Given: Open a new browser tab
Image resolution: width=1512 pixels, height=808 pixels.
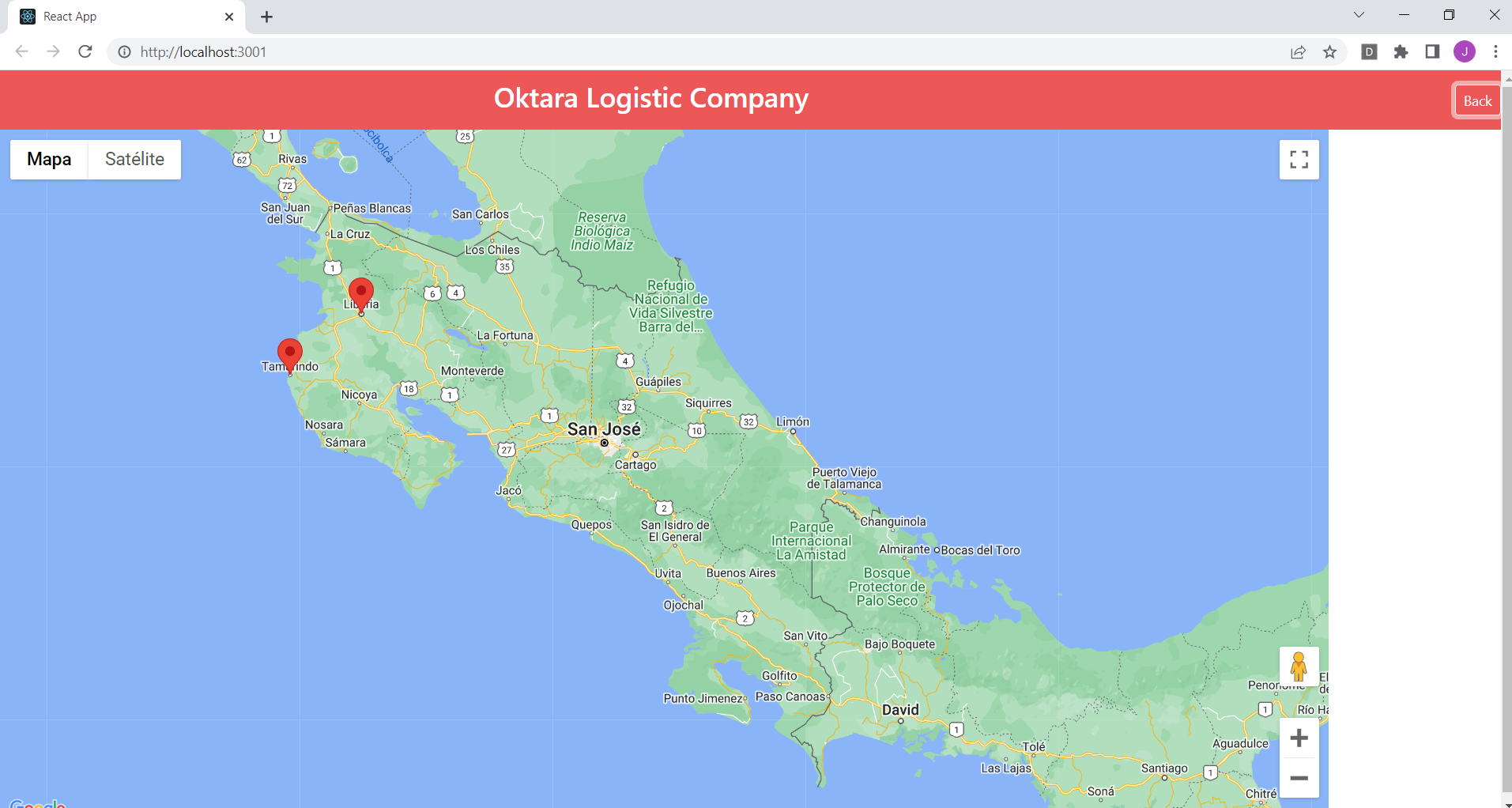Looking at the screenshot, I should tap(267, 17).
